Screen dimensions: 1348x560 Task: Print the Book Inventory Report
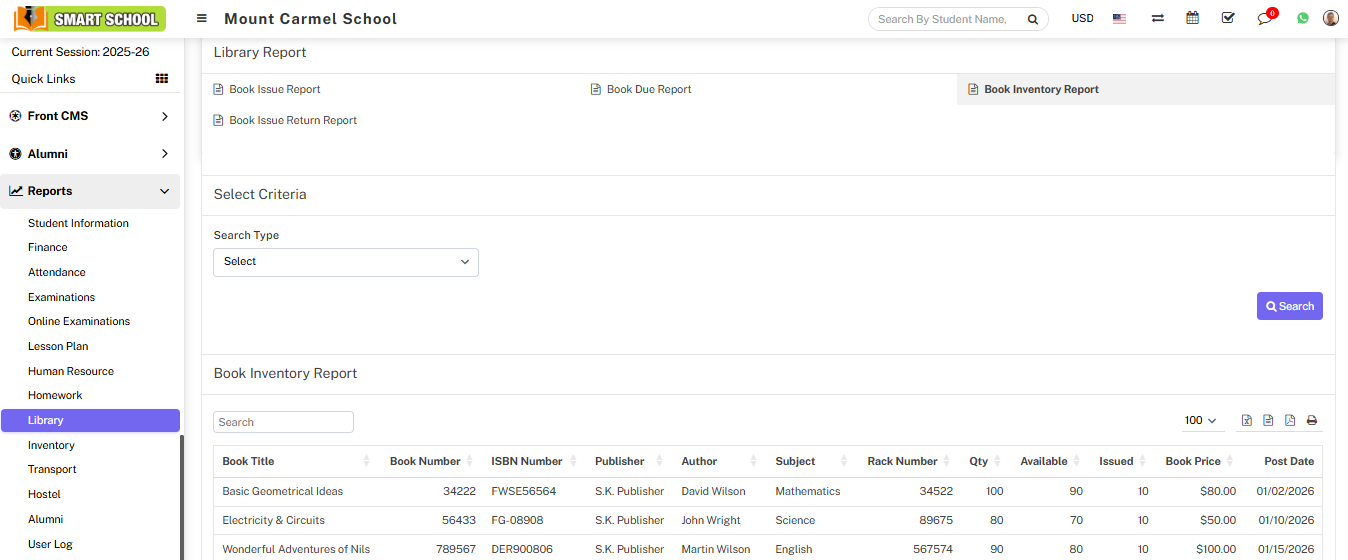click(x=1312, y=421)
